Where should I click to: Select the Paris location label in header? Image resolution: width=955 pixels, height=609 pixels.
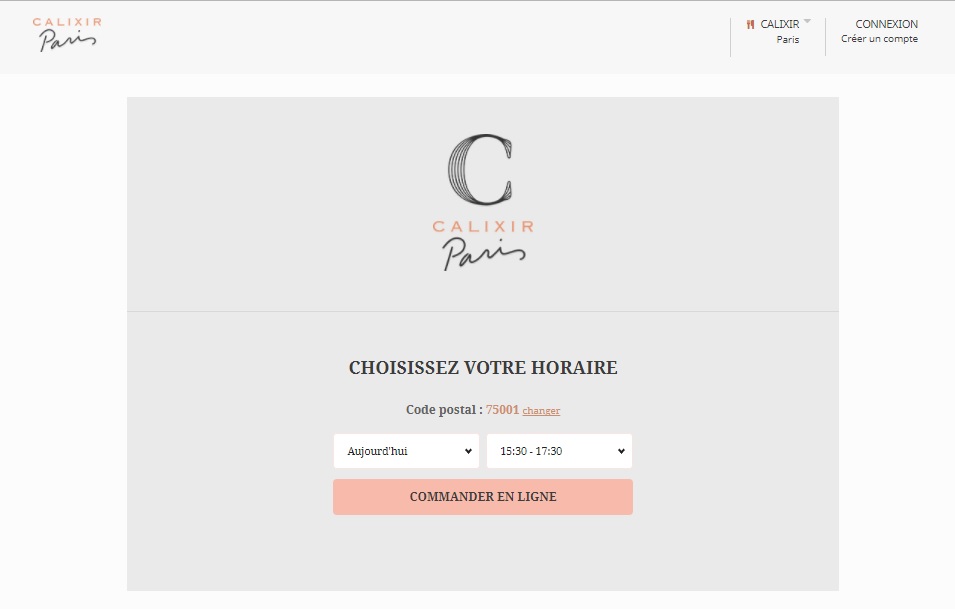[788, 40]
